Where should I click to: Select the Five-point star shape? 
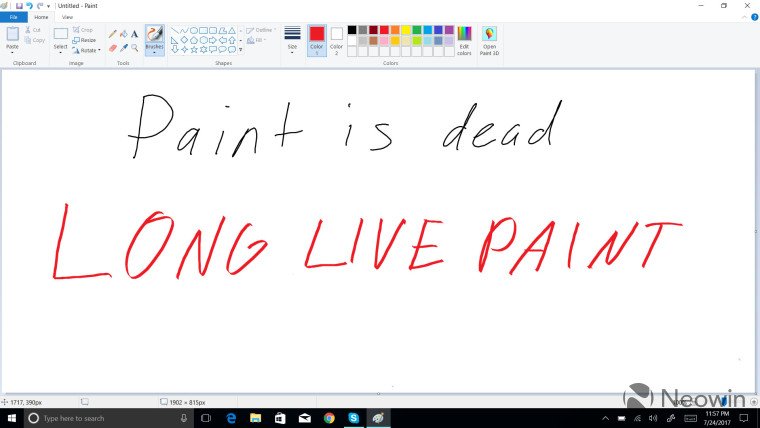pyautogui.click(x=193, y=49)
